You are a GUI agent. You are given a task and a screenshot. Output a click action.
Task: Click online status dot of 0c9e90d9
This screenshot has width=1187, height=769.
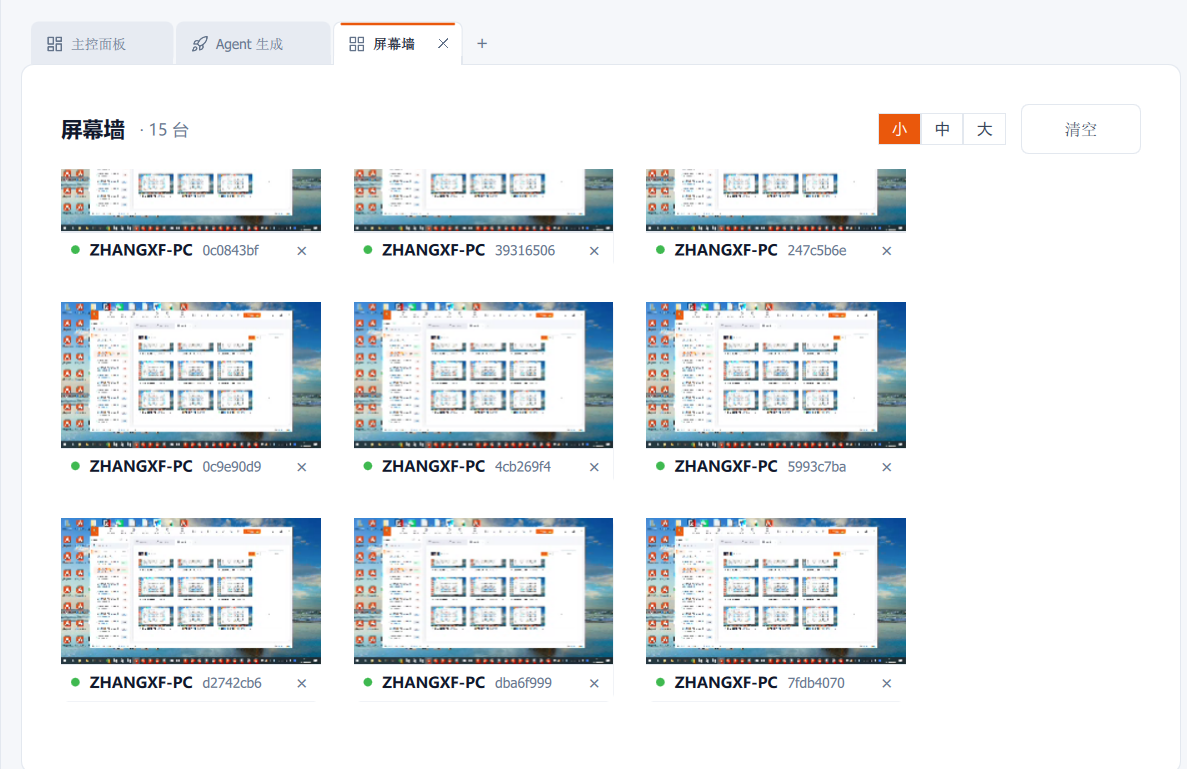tap(75, 466)
